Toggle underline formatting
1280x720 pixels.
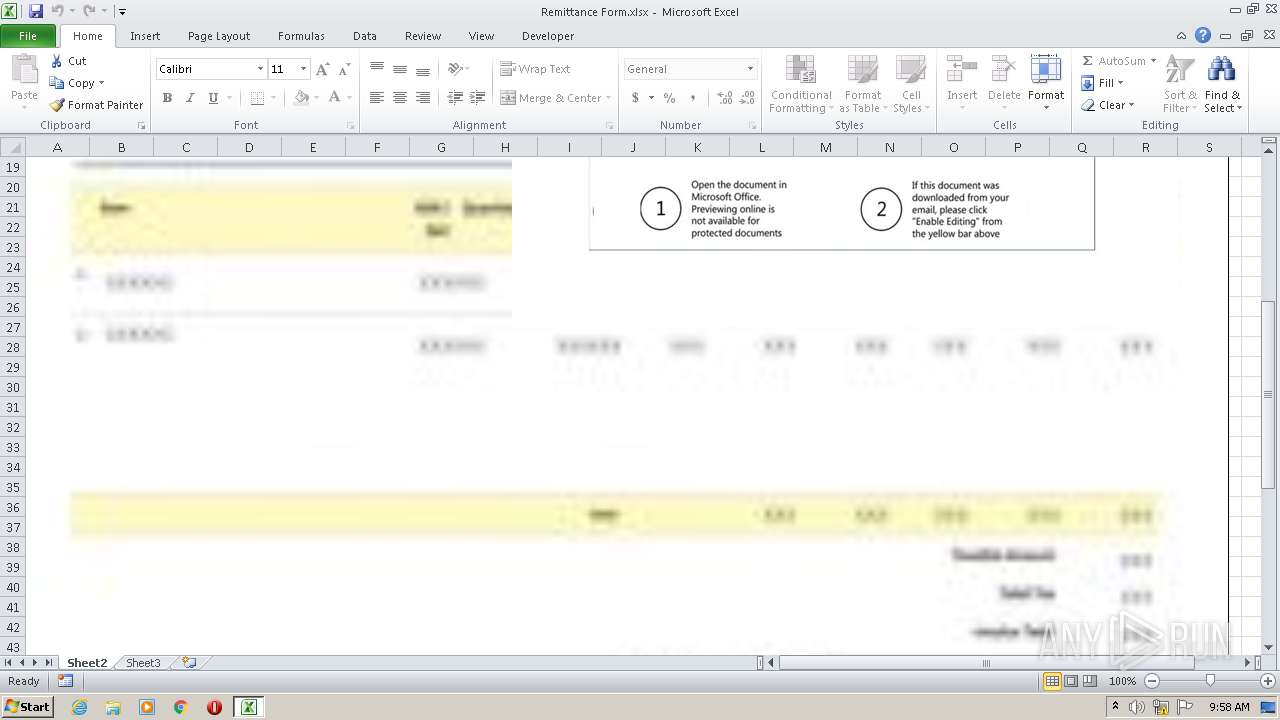click(x=213, y=98)
